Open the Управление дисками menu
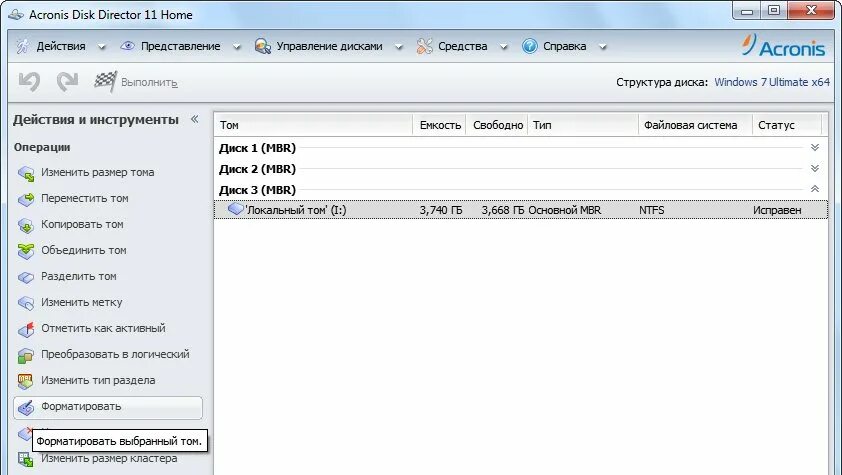 point(329,46)
